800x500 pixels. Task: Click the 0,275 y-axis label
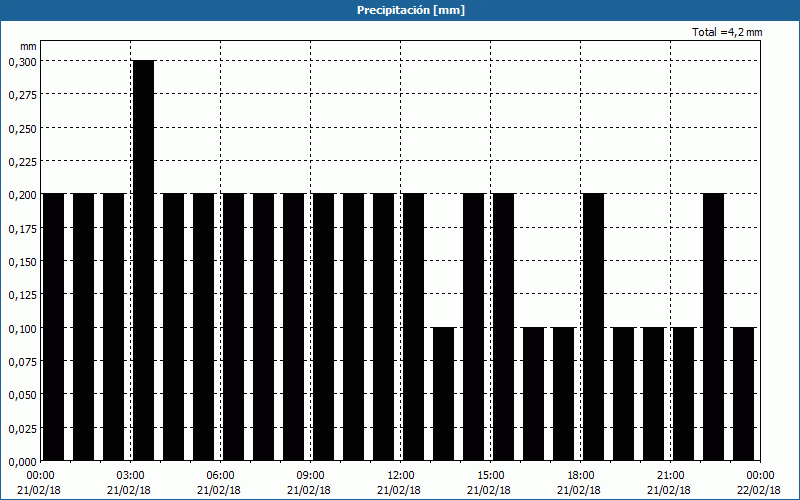click(x=22, y=95)
